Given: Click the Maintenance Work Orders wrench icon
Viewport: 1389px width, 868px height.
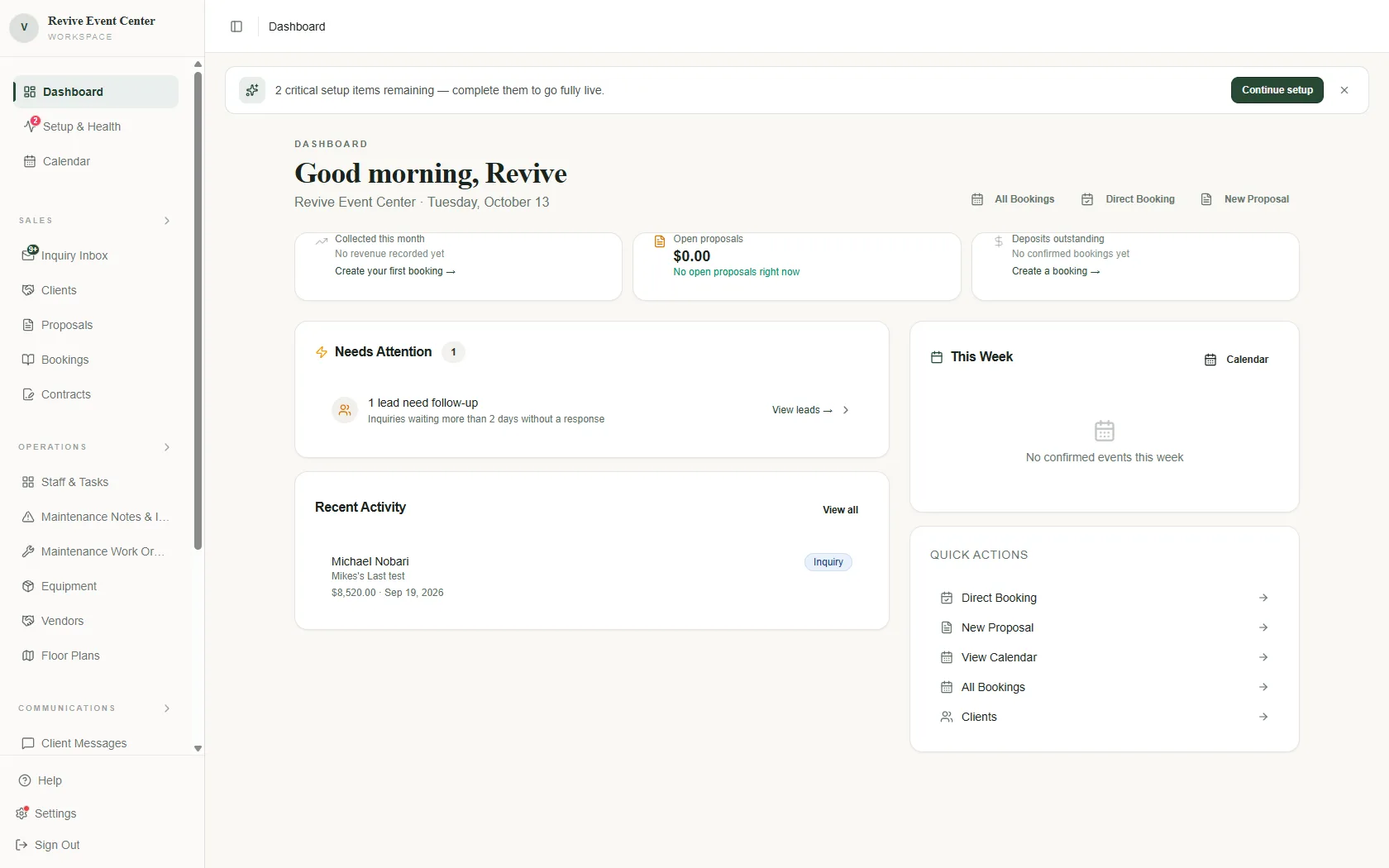Looking at the screenshot, I should pyautogui.click(x=28, y=551).
